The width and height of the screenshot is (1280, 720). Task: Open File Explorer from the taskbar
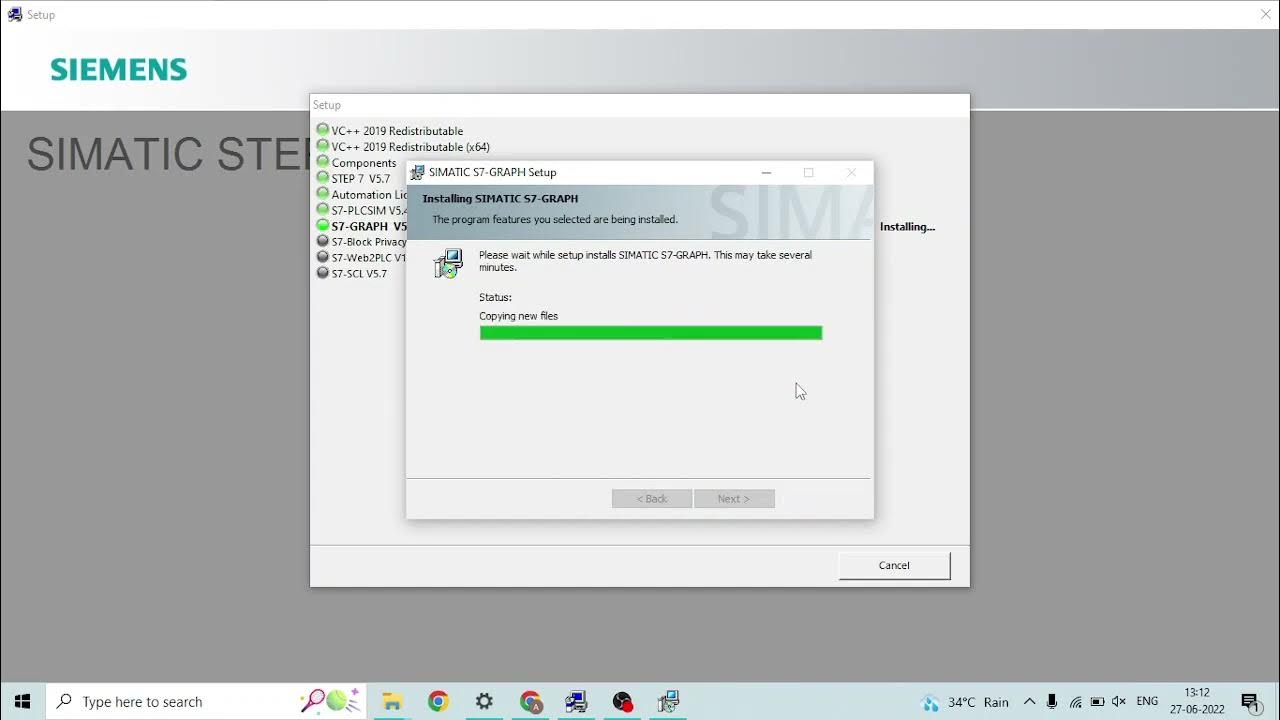point(392,701)
